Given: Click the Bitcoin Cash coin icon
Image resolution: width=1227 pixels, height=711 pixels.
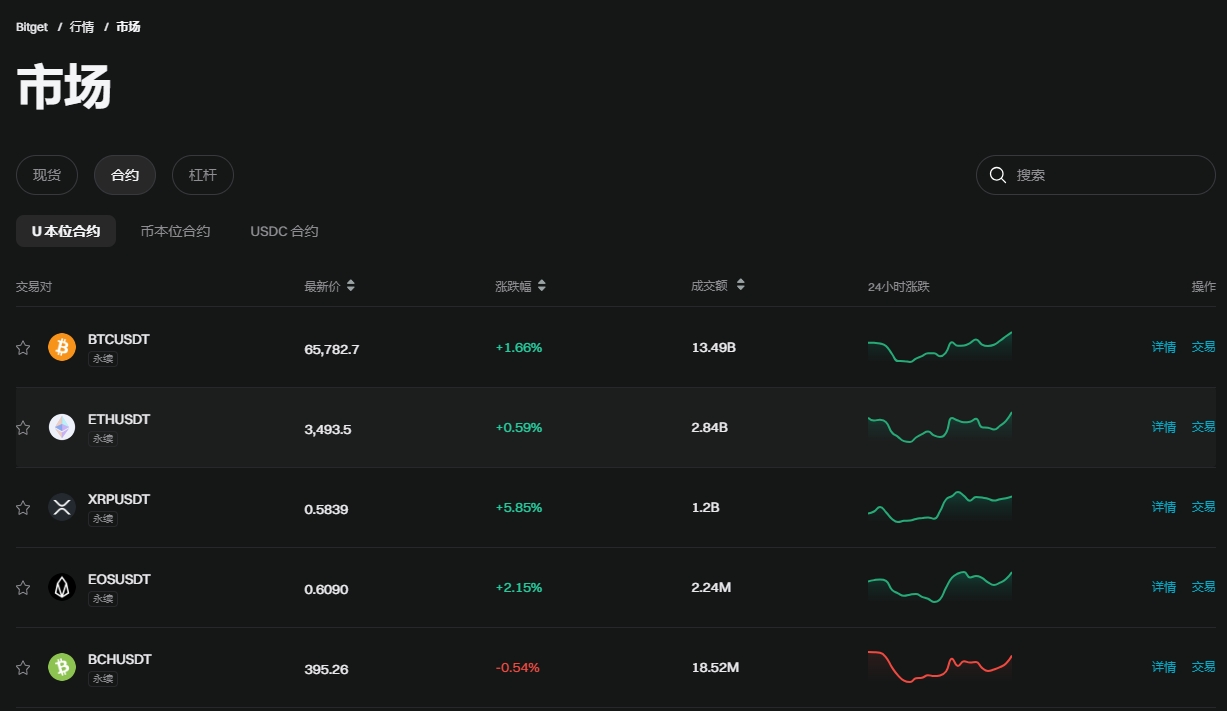Looking at the screenshot, I should (62, 667).
